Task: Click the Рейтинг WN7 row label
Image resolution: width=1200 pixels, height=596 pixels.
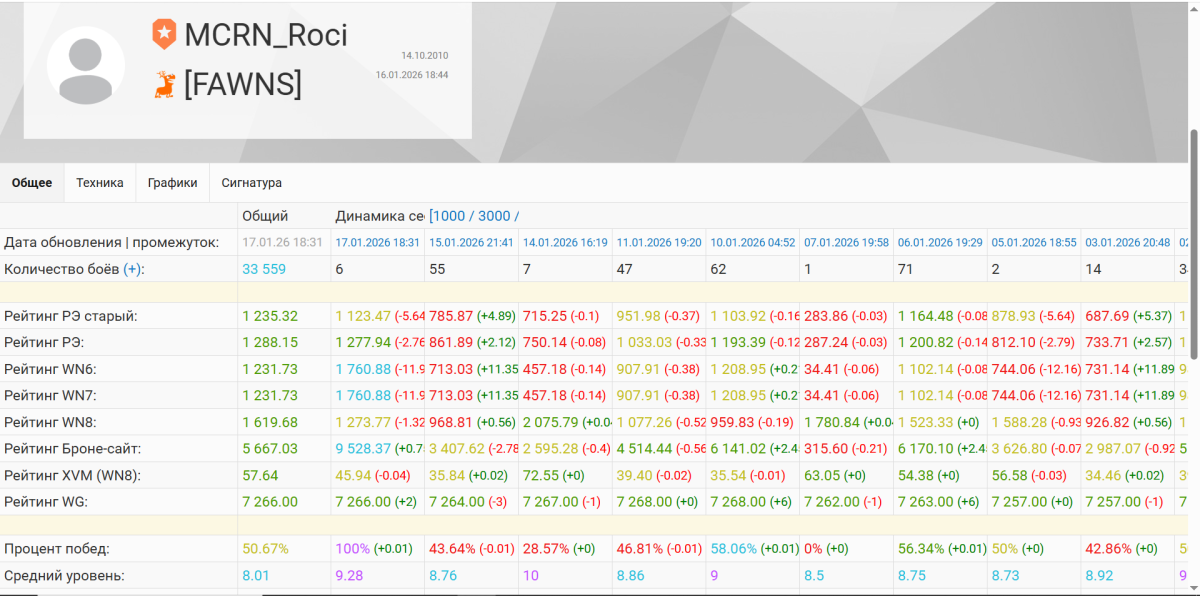Action: (51, 396)
